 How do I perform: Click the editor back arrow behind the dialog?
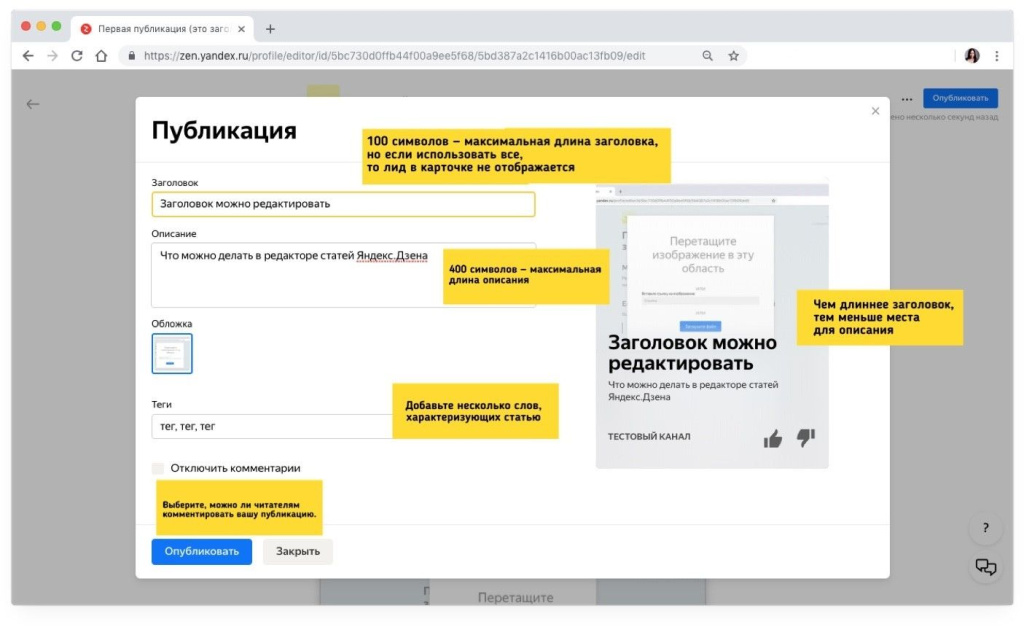33,104
